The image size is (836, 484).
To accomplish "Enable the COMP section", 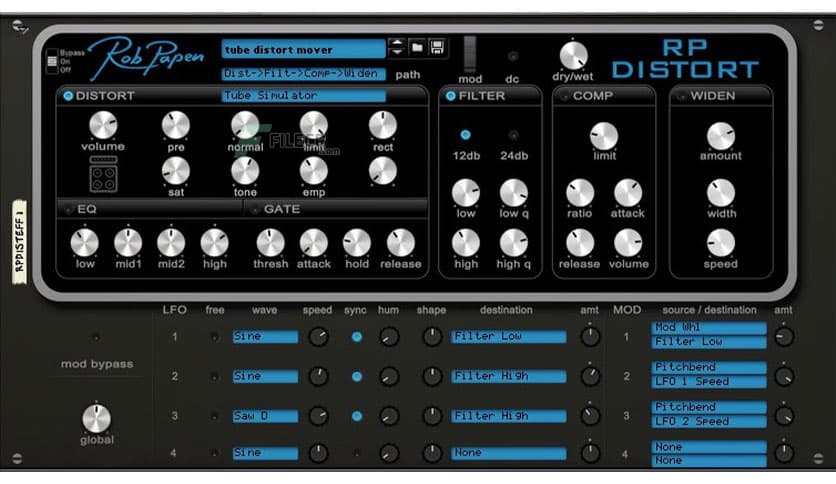I will tap(565, 96).
